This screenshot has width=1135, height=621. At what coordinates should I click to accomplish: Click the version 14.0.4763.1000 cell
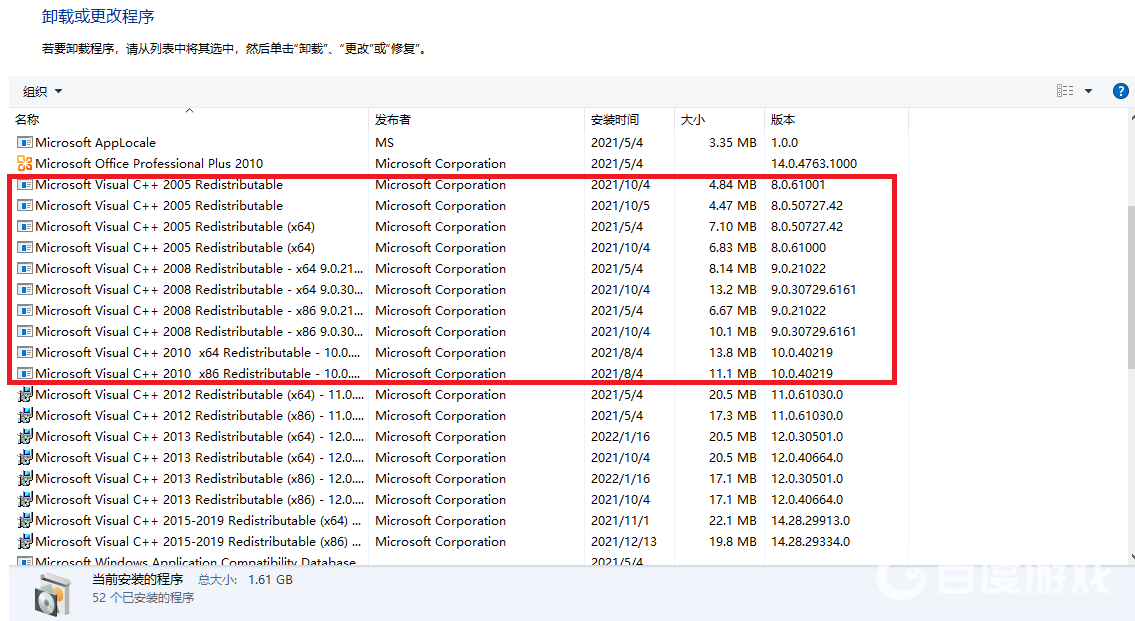point(814,164)
